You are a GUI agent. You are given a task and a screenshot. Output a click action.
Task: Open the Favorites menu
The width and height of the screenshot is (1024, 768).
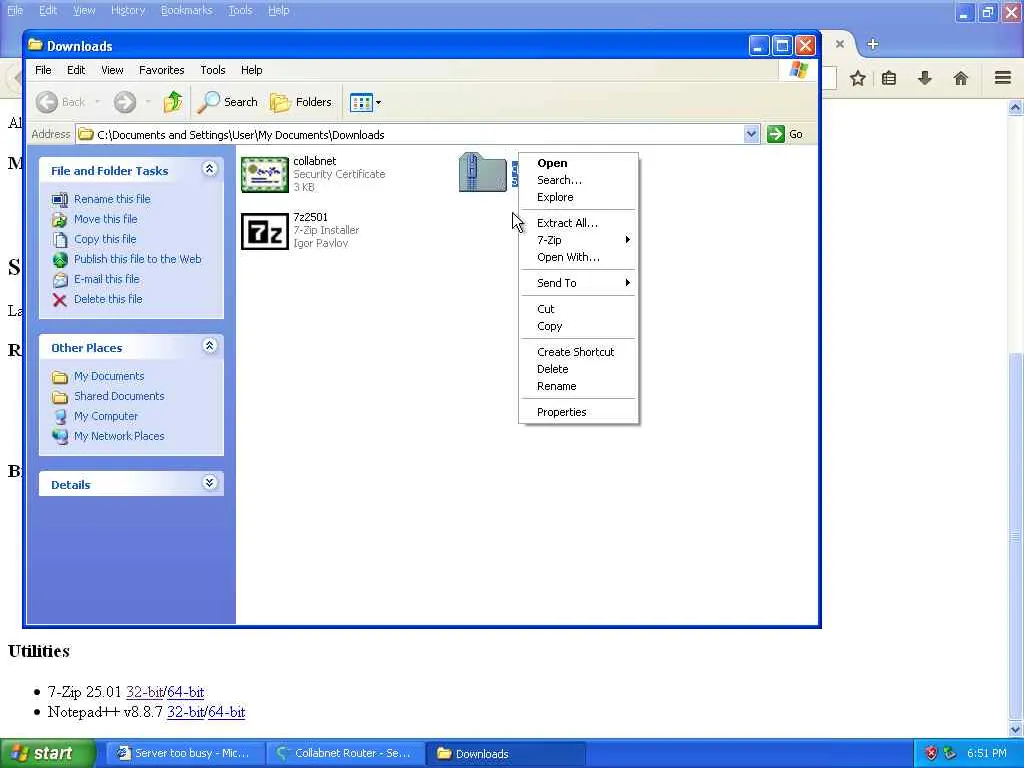[x=161, y=70]
